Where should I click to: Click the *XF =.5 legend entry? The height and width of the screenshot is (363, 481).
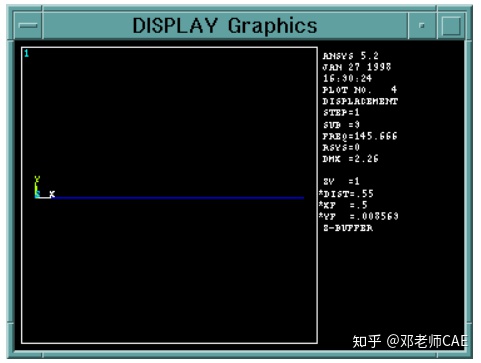(x=343, y=205)
